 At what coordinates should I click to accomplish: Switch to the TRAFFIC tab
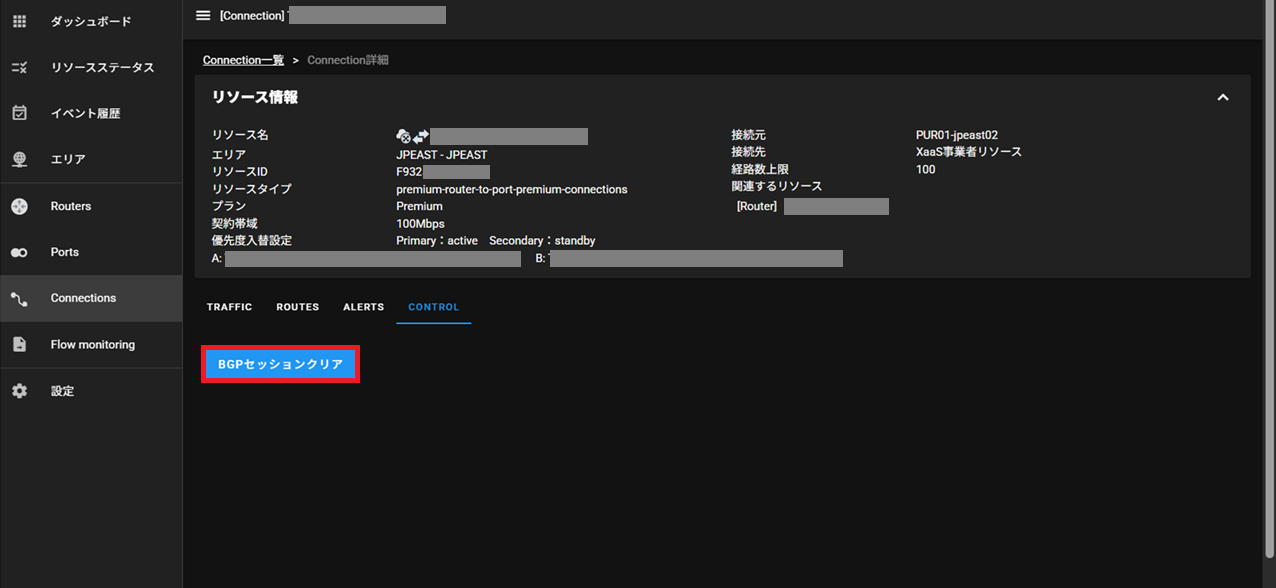[229, 307]
